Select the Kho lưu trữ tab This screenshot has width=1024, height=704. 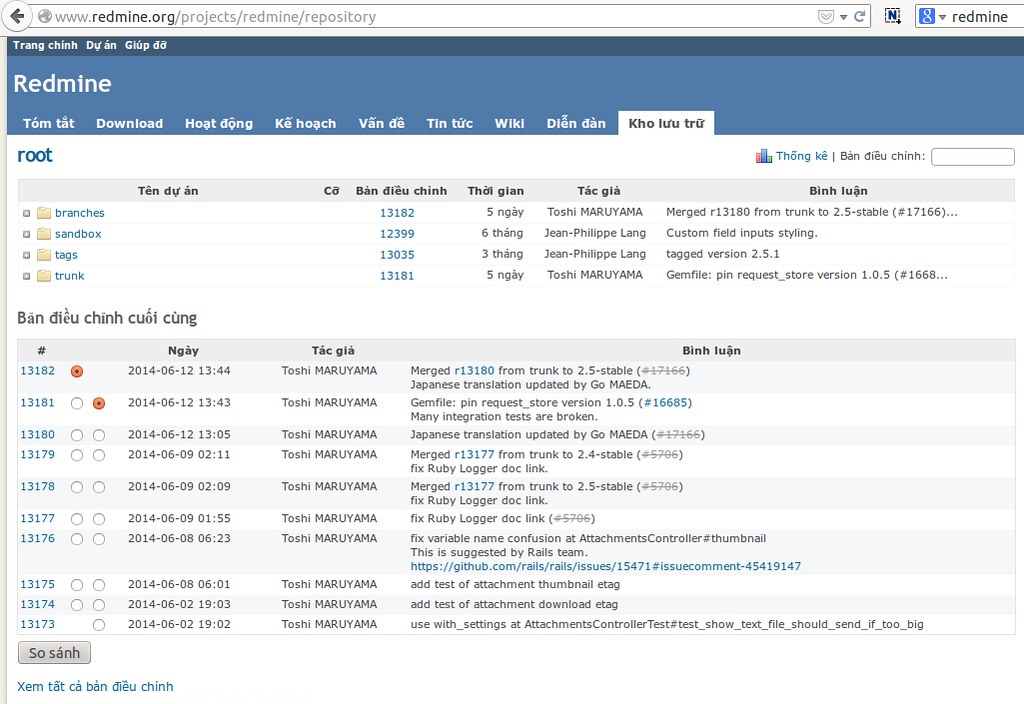coord(666,123)
